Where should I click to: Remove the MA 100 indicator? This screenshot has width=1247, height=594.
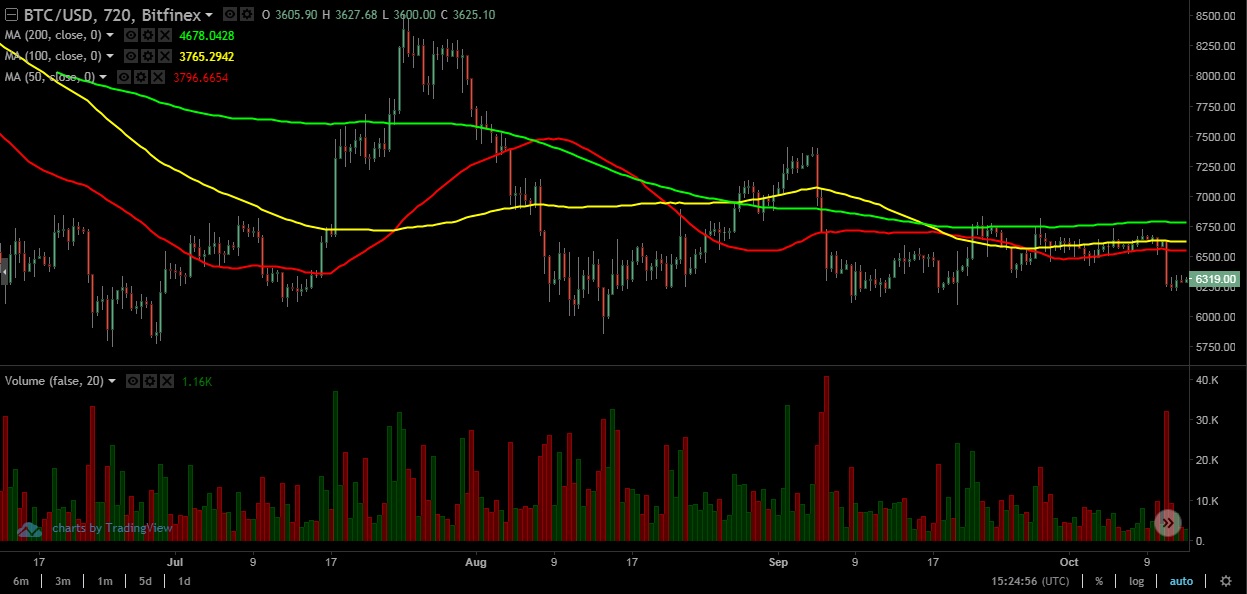(x=165, y=56)
